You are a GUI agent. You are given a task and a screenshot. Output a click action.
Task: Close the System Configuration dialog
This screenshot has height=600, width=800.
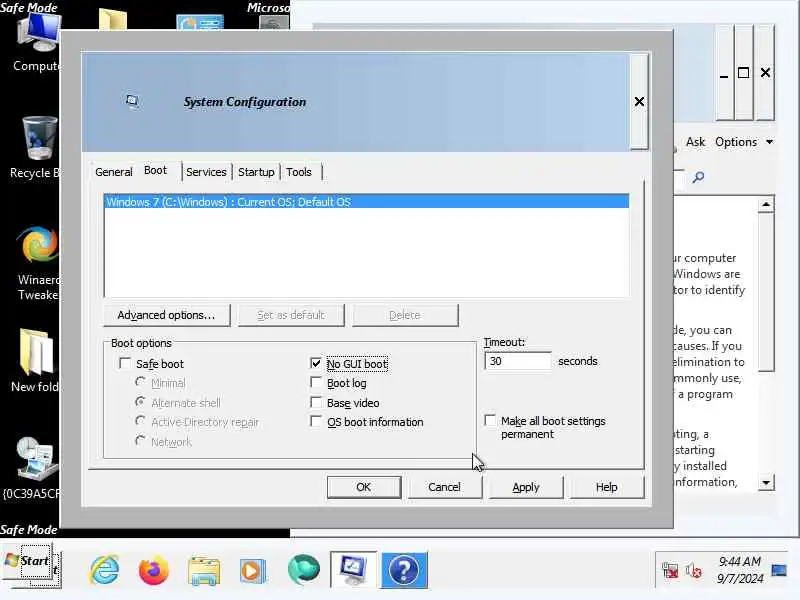click(639, 102)
